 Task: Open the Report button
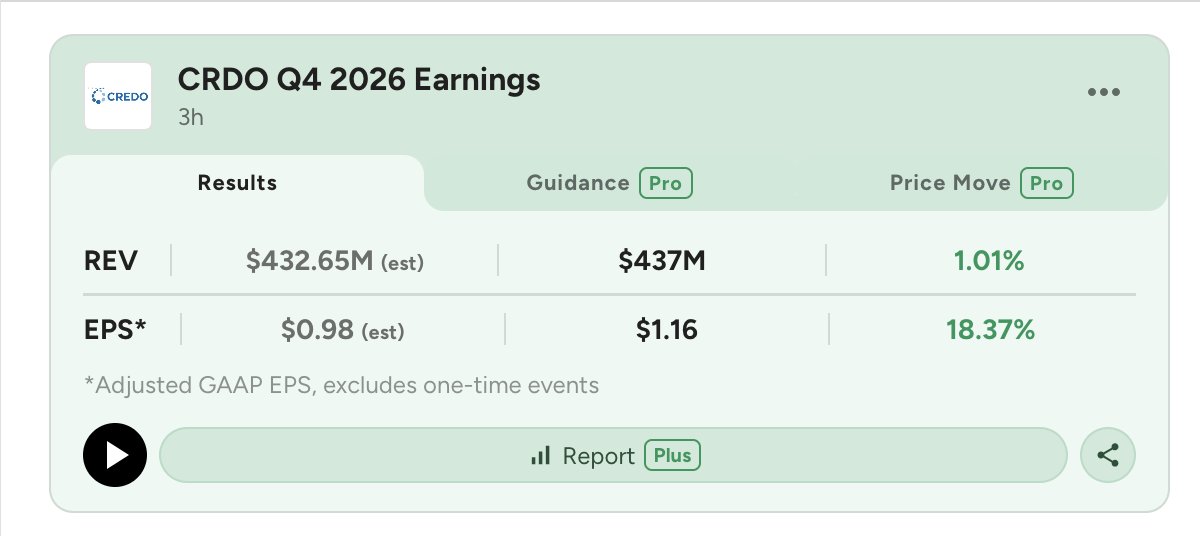click(614, 456)
